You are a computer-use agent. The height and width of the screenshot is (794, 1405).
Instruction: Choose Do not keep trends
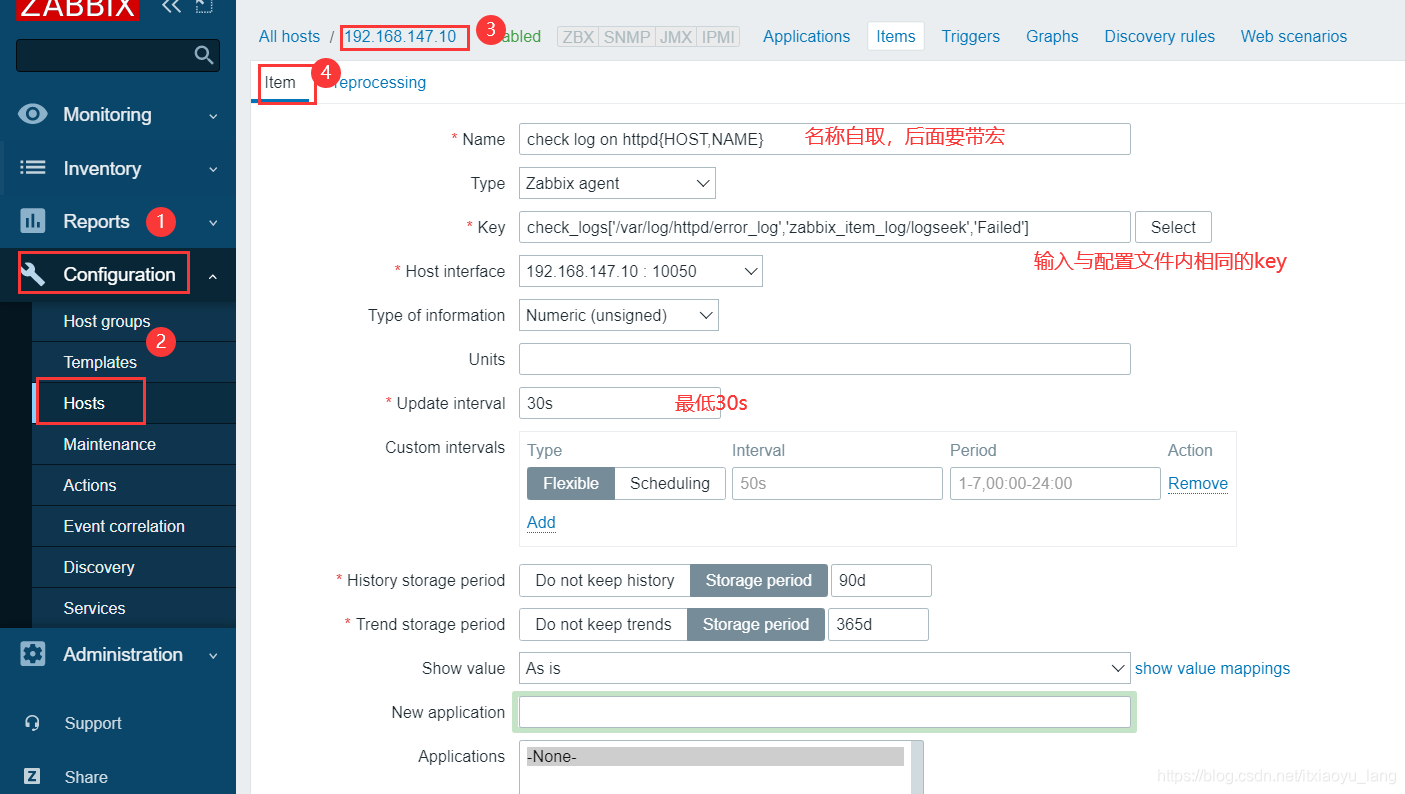[603, 624]
